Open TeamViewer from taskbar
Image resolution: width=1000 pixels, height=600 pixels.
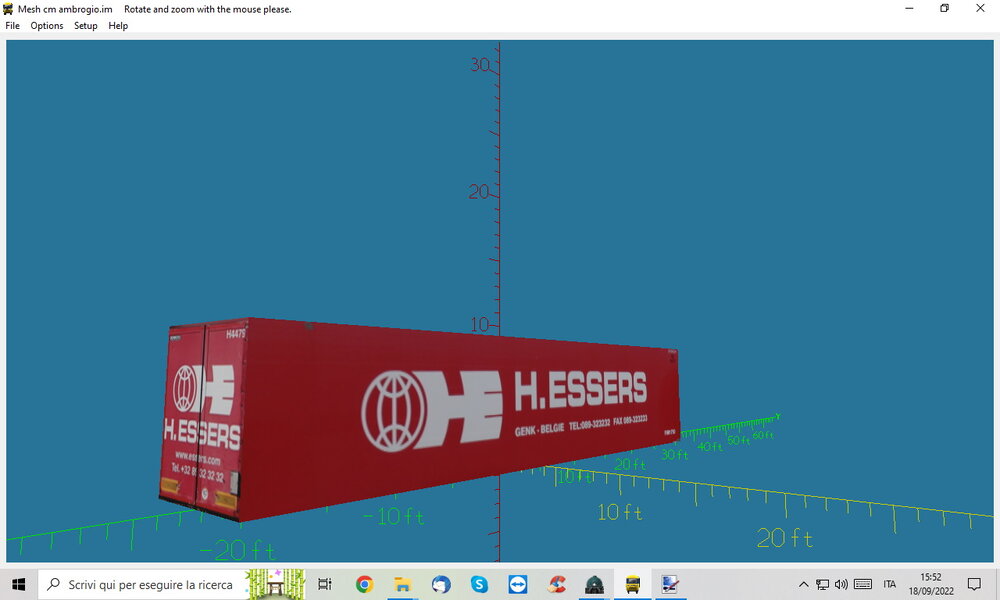point(517,584)
